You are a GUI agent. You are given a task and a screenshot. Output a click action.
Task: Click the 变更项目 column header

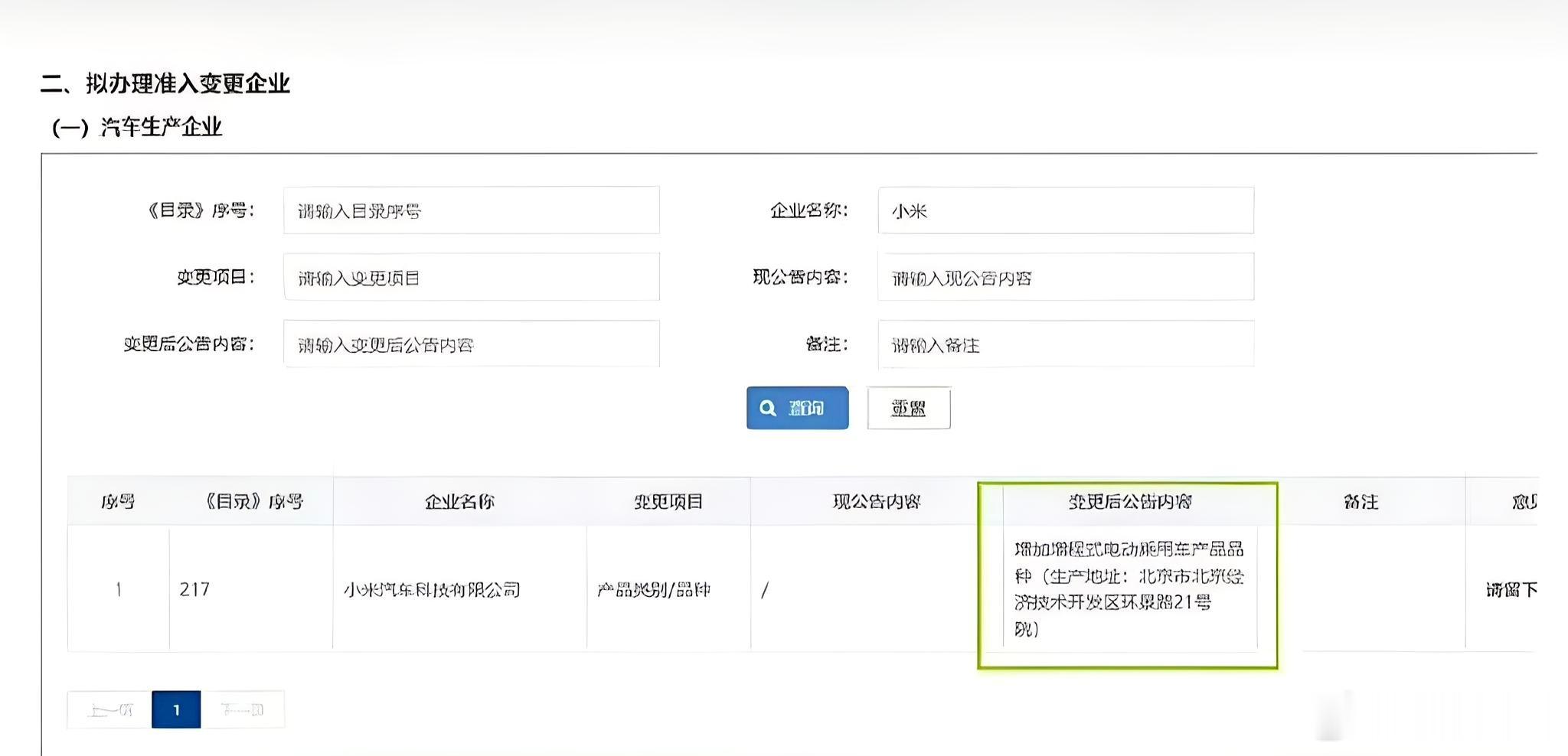coord(668,502)
